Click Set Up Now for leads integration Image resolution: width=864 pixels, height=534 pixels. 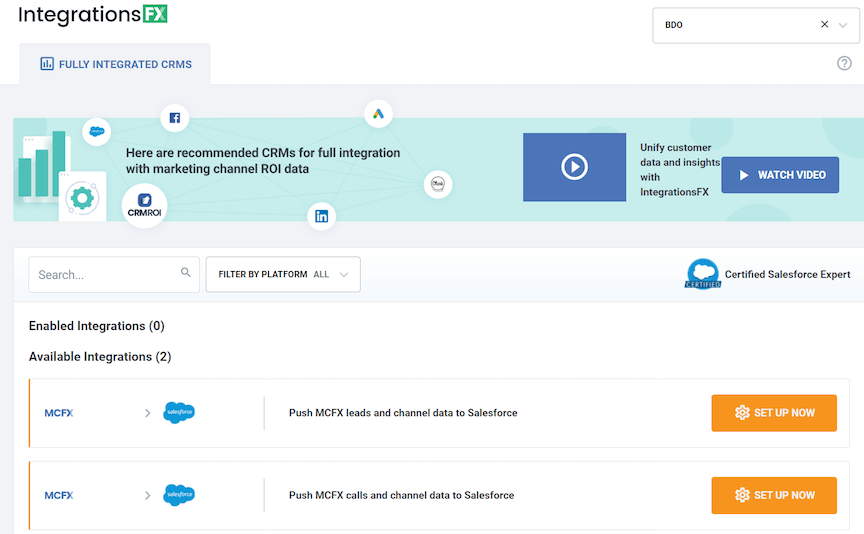click(774, 413)
